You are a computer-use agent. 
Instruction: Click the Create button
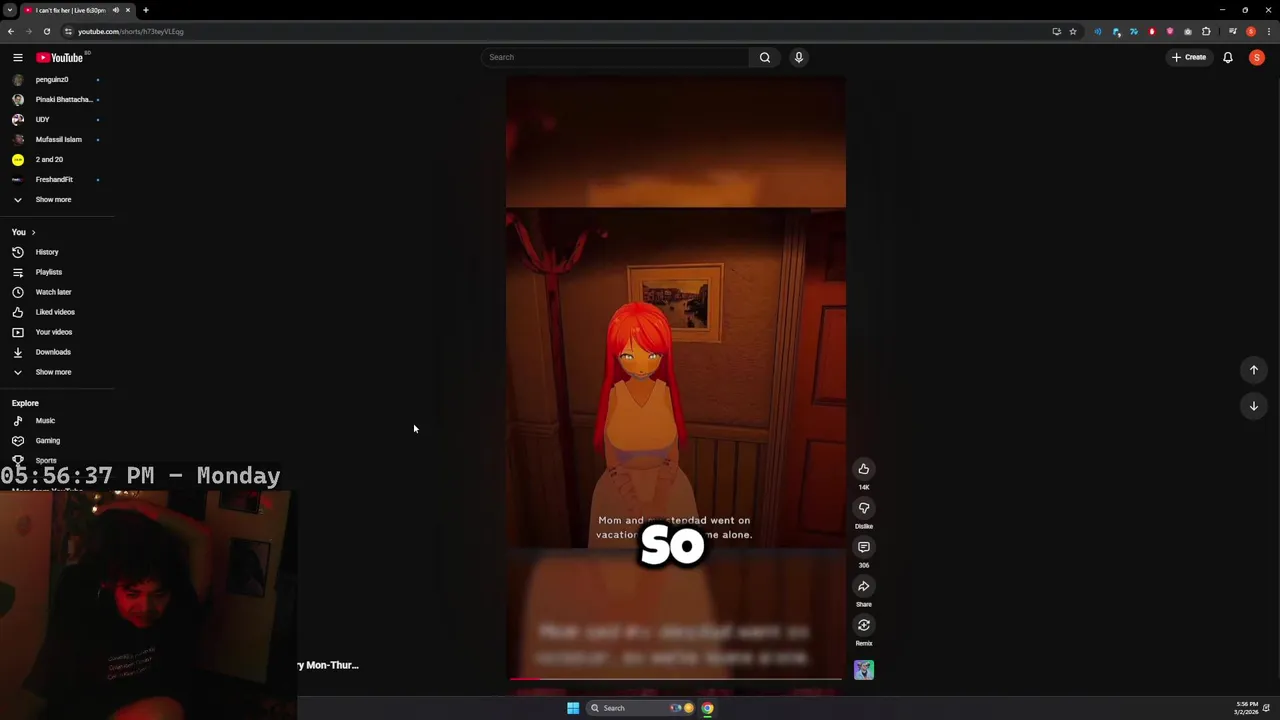click(x=1189, y=57)
